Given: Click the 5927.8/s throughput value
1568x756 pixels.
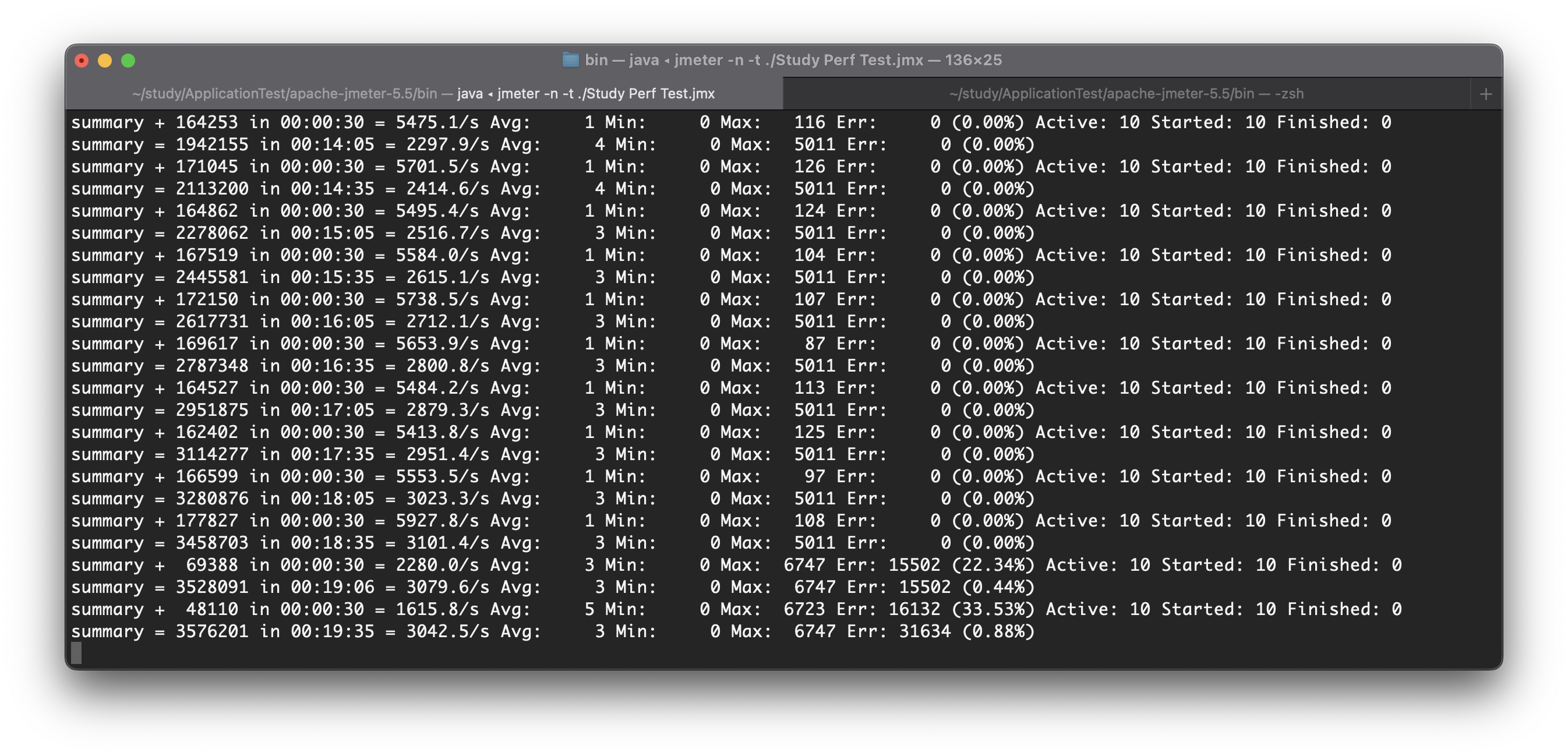Looking at the screenshot, I should coord(437,521).
